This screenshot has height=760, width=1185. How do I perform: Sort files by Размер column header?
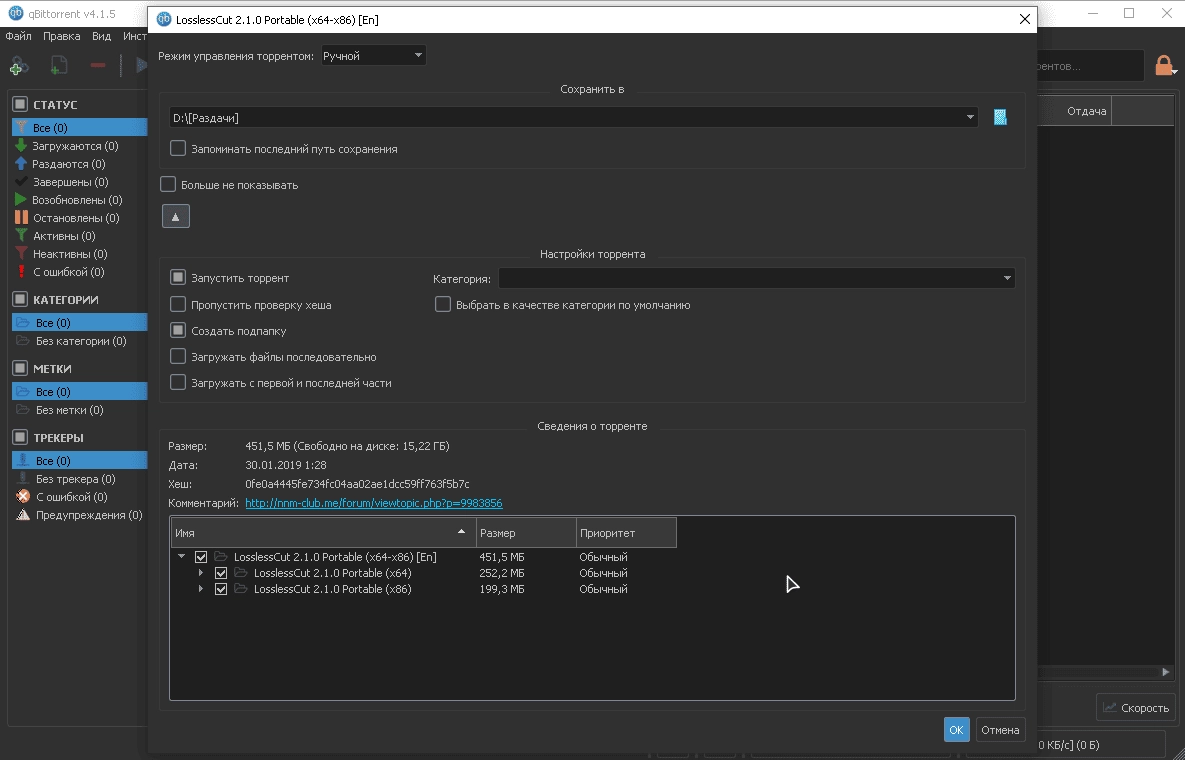point(526,533)
